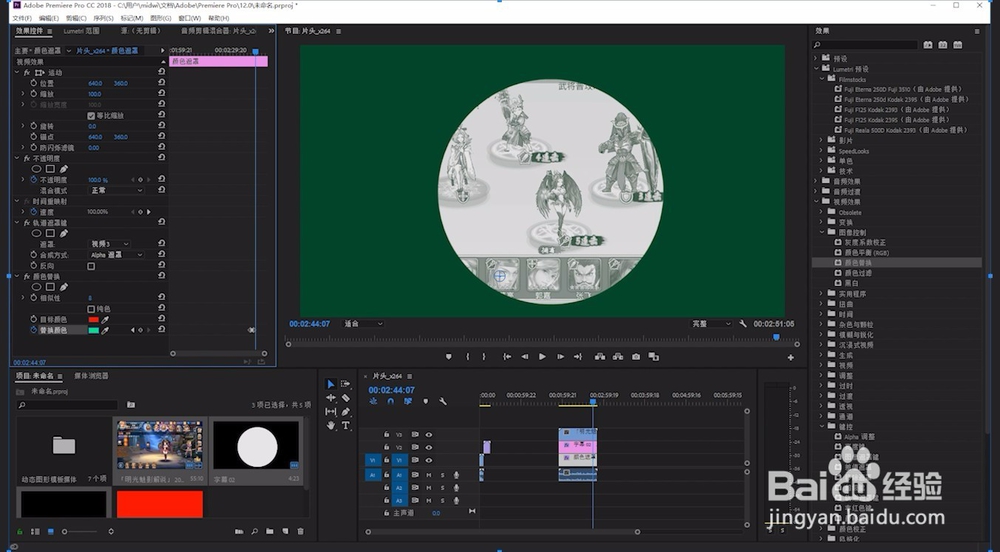Reset the 位置 position parameter

(161, 84)
